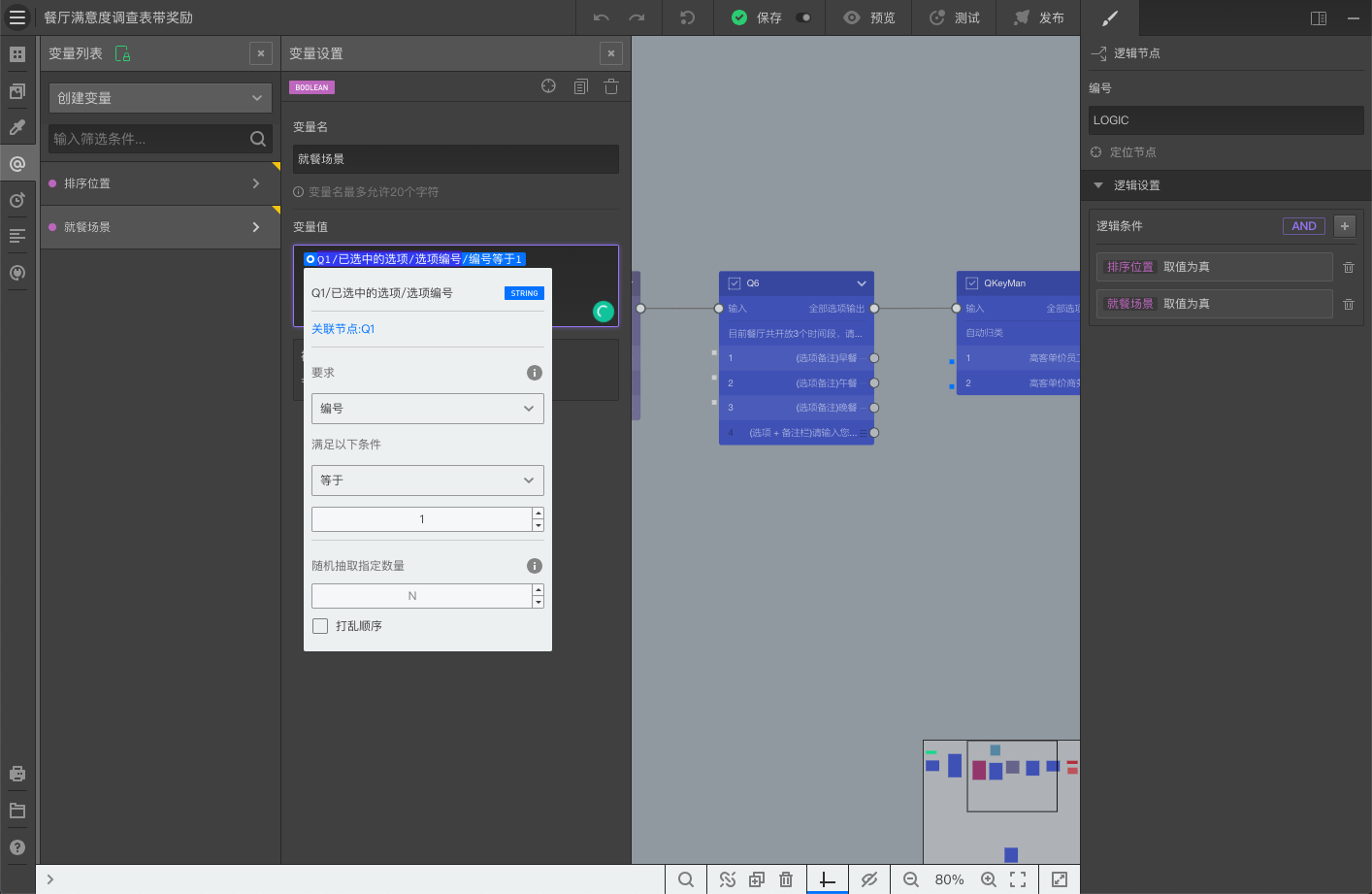Viewport: 1372px width, 894px height.
Task: Delete the variable with the trash icon
Action: pyautogui.click(x=611, y=86)
